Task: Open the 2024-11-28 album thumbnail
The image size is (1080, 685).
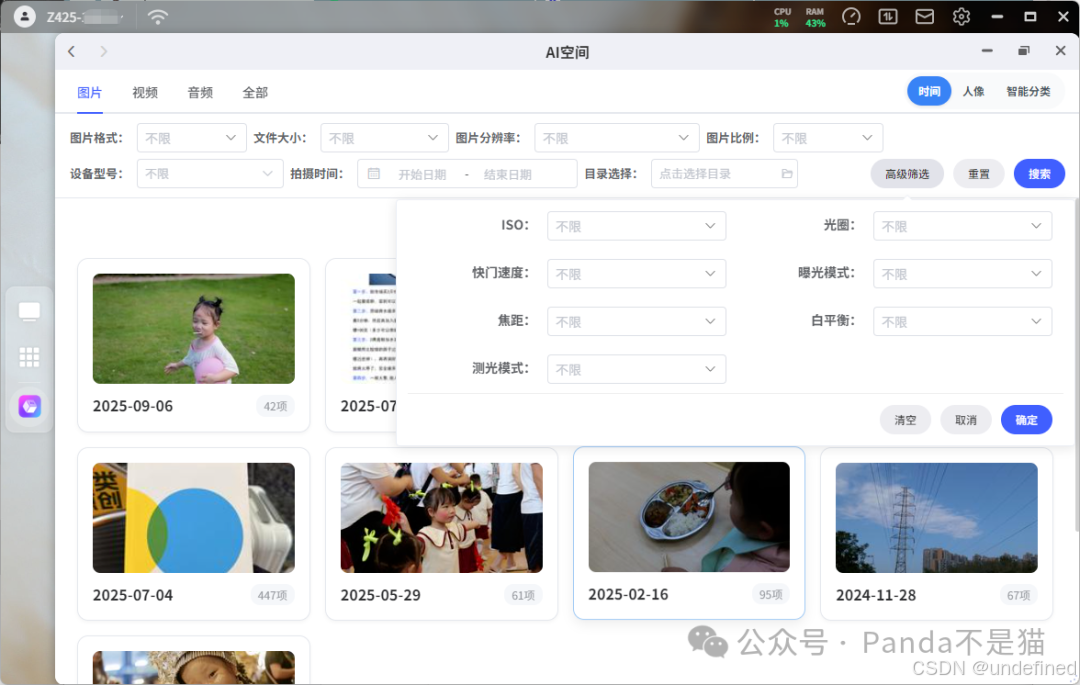Action: (937, 518)
